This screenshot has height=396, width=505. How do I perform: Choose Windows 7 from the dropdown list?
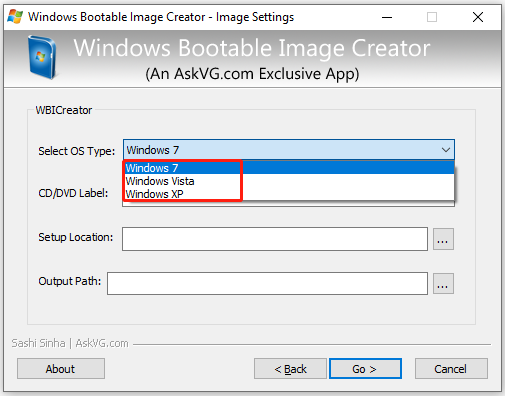coord(289,168)
